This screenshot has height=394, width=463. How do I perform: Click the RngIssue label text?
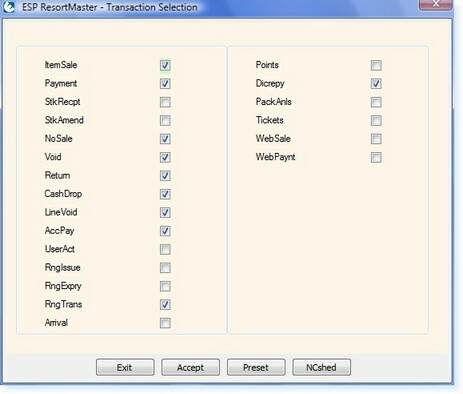pos(62,267)
